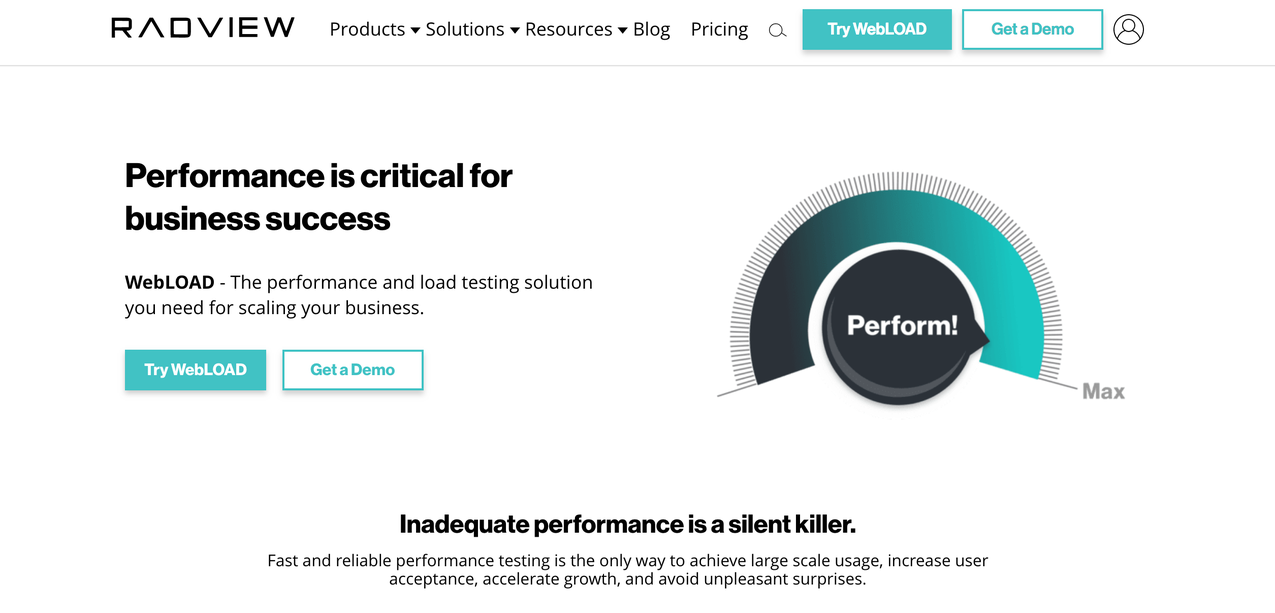Expand the Solutions menu
Viewport: 1275px width, 613px height.
pyautogui.click(x=465, y=29)
